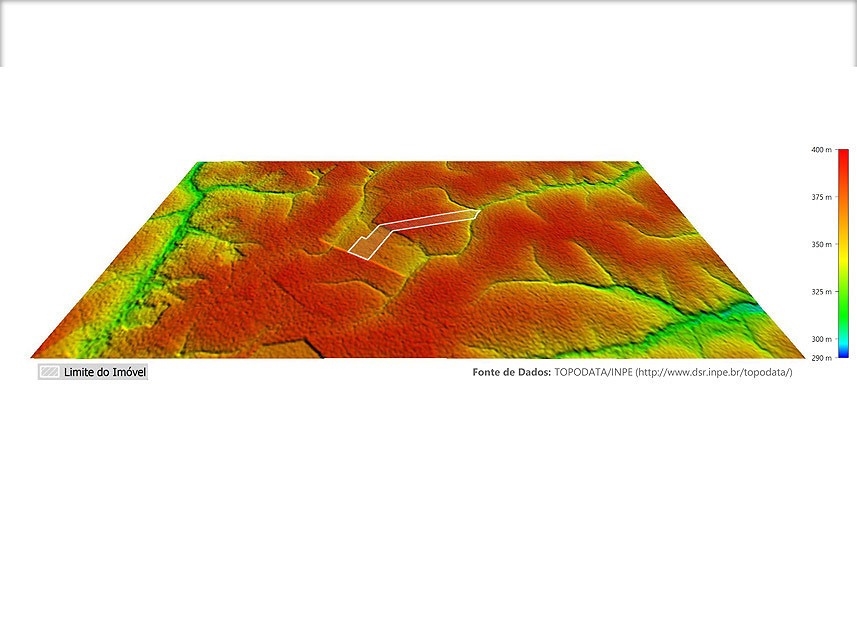Select the 300 m elevation label
Viewport: 857px width, 643px height.
coord(821,339)
